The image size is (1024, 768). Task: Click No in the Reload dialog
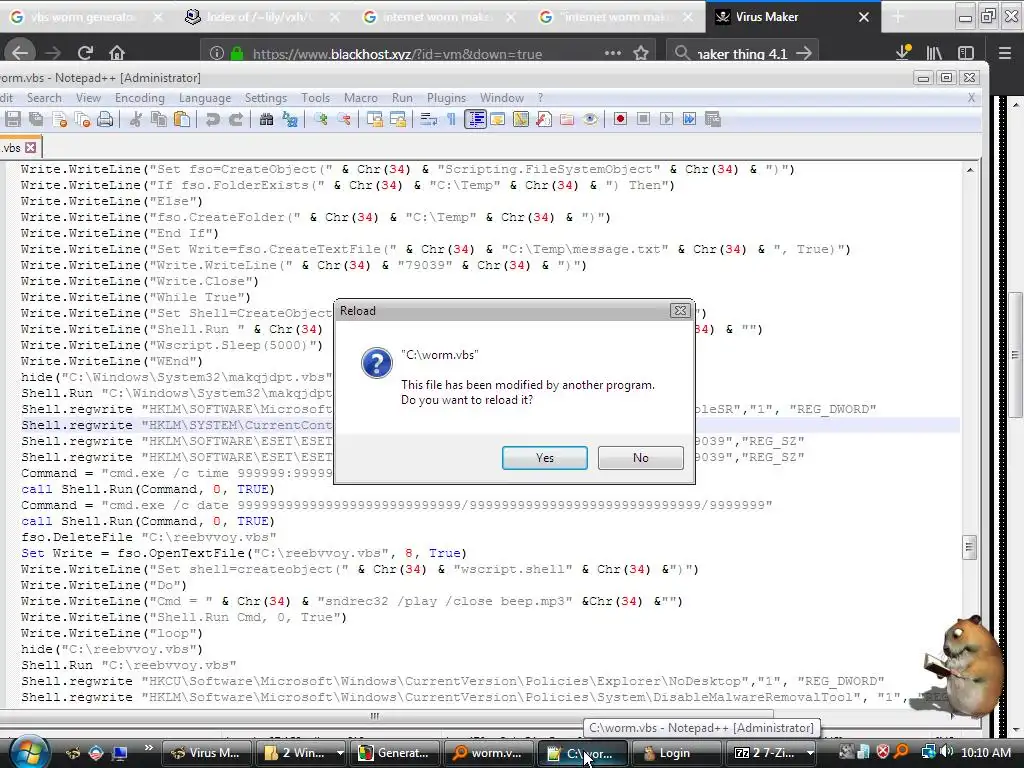click(641, 458)
